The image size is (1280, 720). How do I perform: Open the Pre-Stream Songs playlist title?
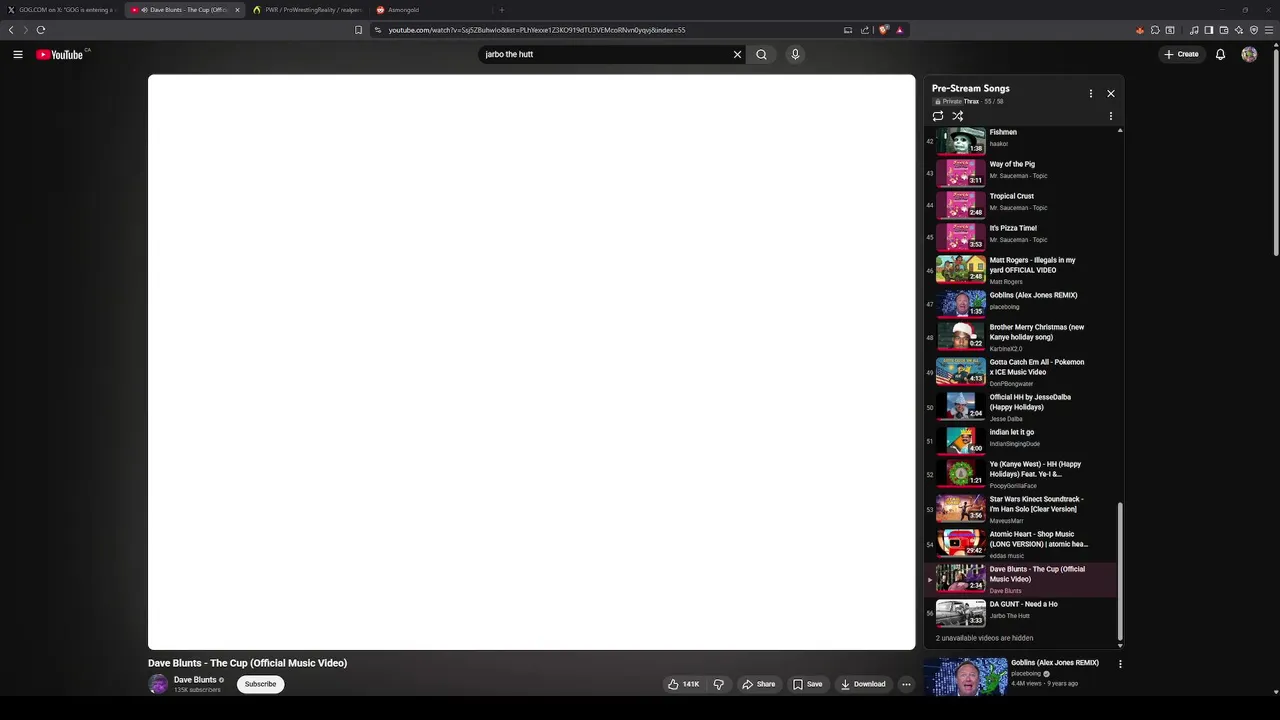pyautogui.click(x=970, y=88)
